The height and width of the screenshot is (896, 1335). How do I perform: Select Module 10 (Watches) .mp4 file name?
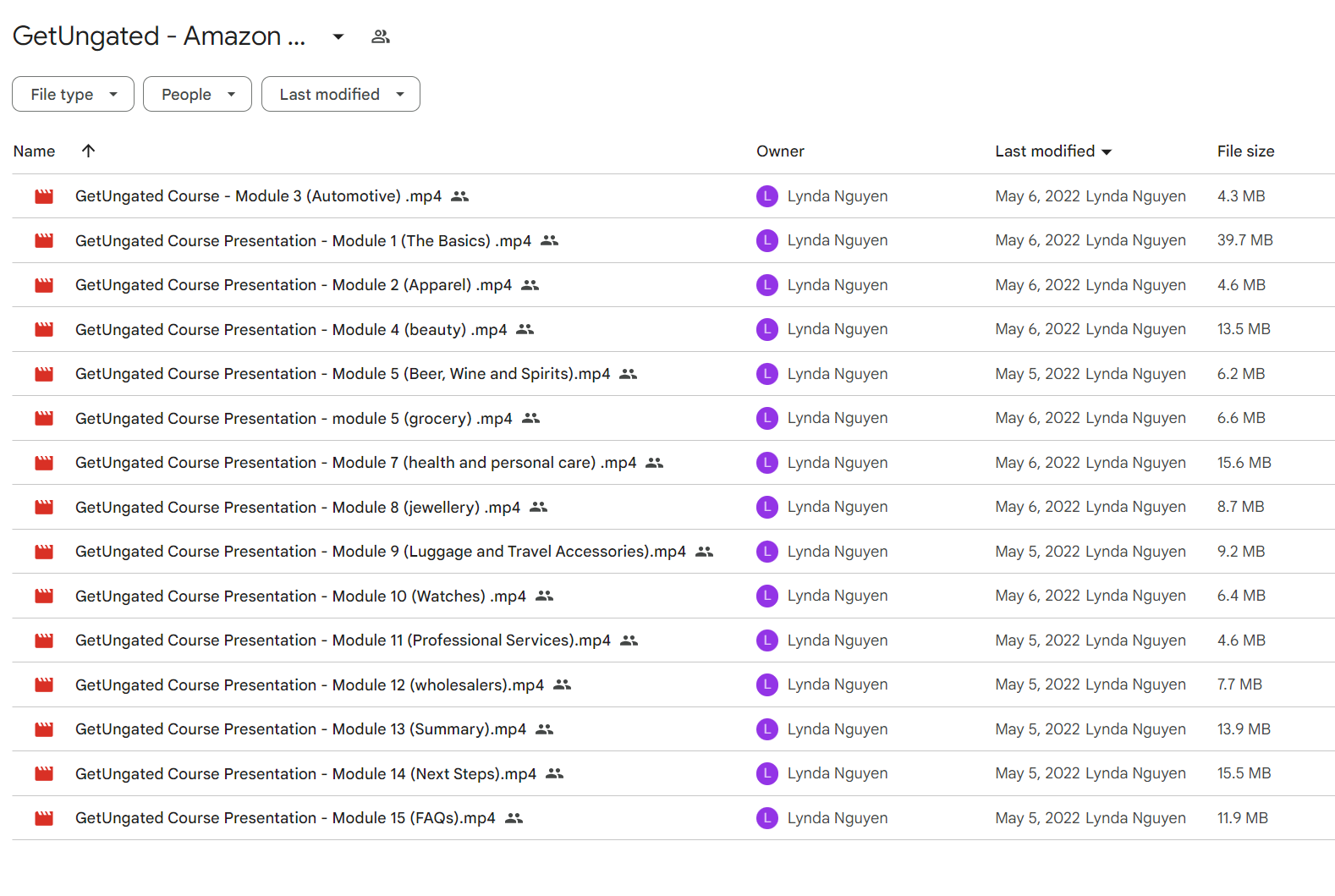coord(300,596)
